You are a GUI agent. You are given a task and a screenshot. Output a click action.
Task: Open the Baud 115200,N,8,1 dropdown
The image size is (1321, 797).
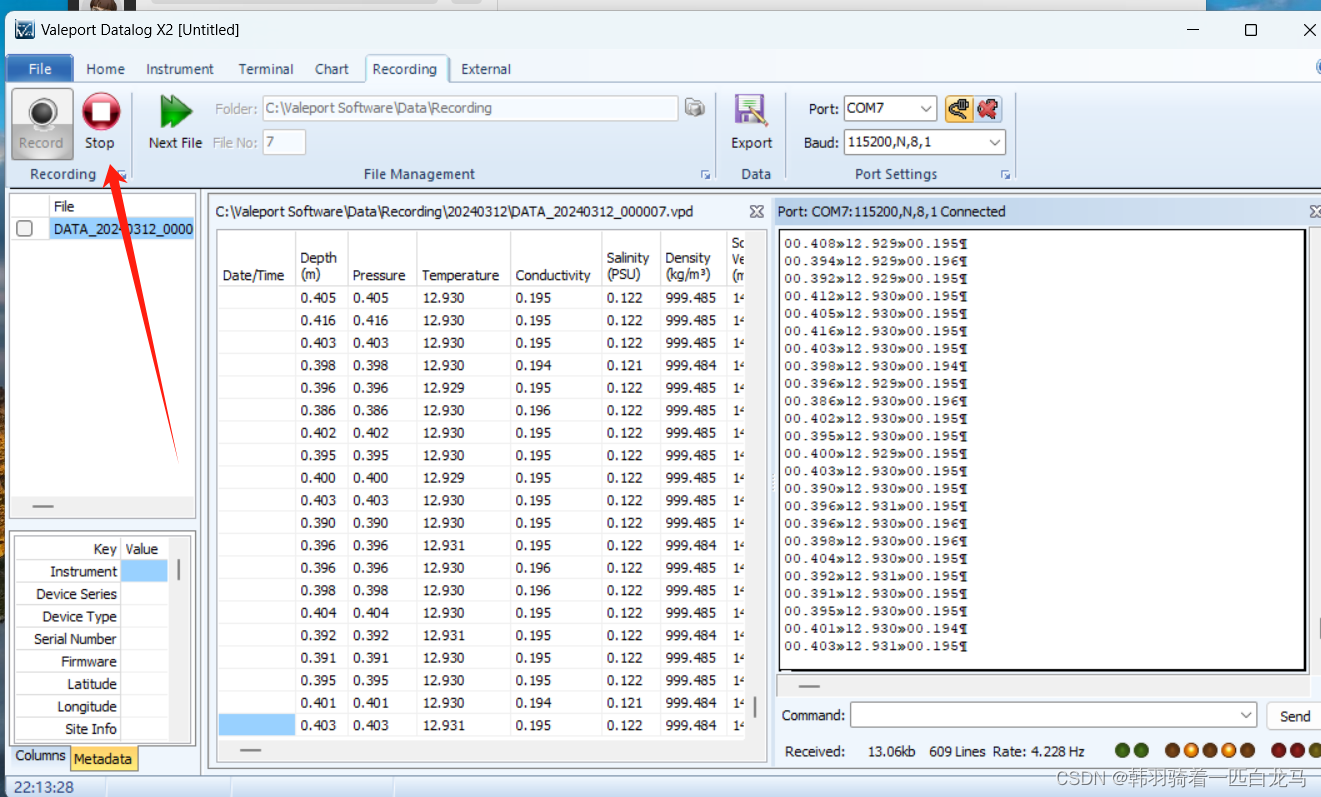click(x=995, y=143)
